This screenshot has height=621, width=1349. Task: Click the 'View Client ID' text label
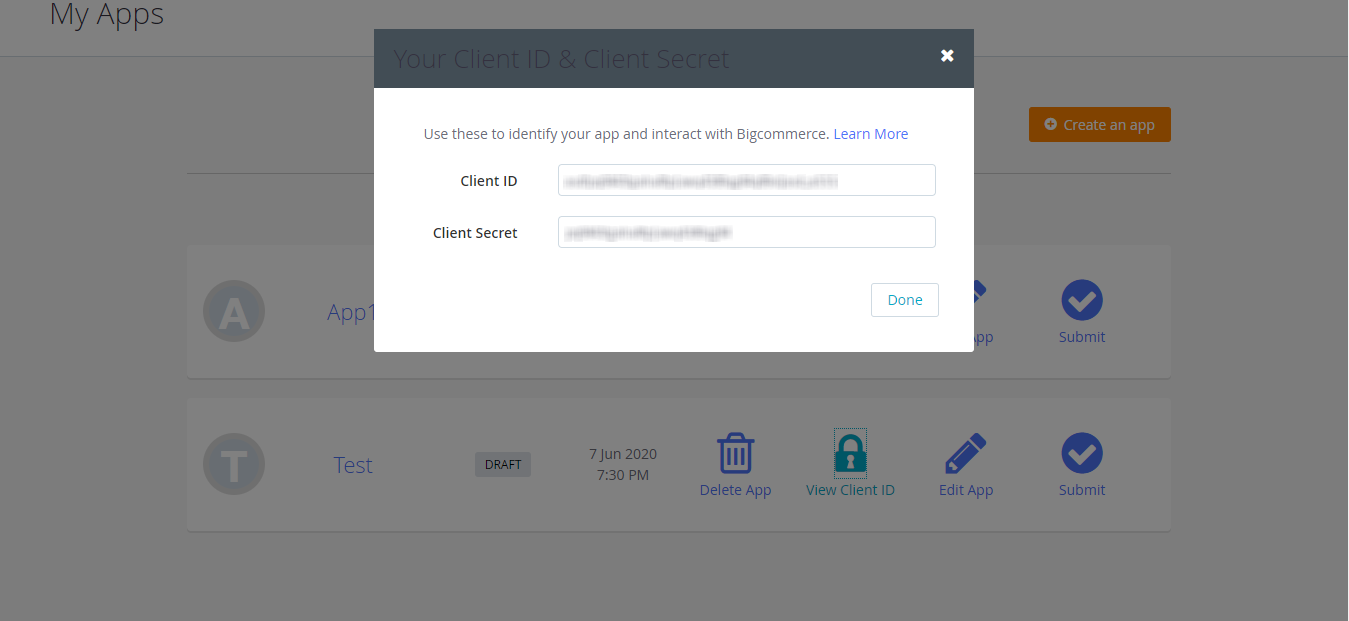click(x=850, y=490)
